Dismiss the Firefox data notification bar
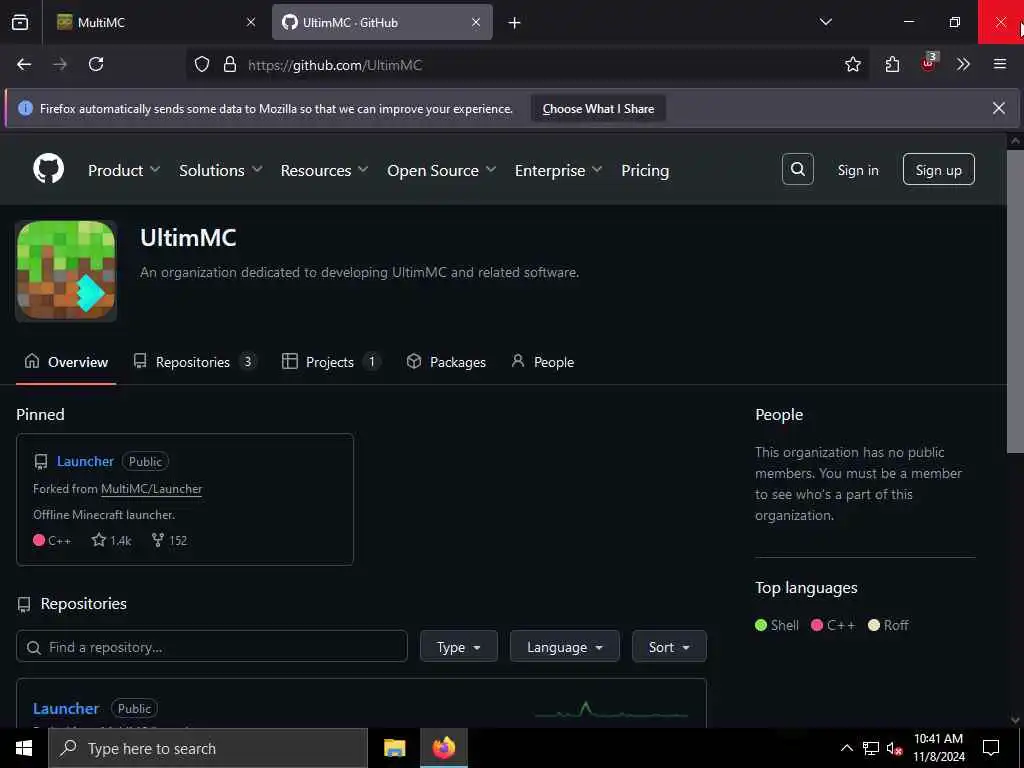The image size is (1024, 768). pyautogui.click(x=999, y=108)
